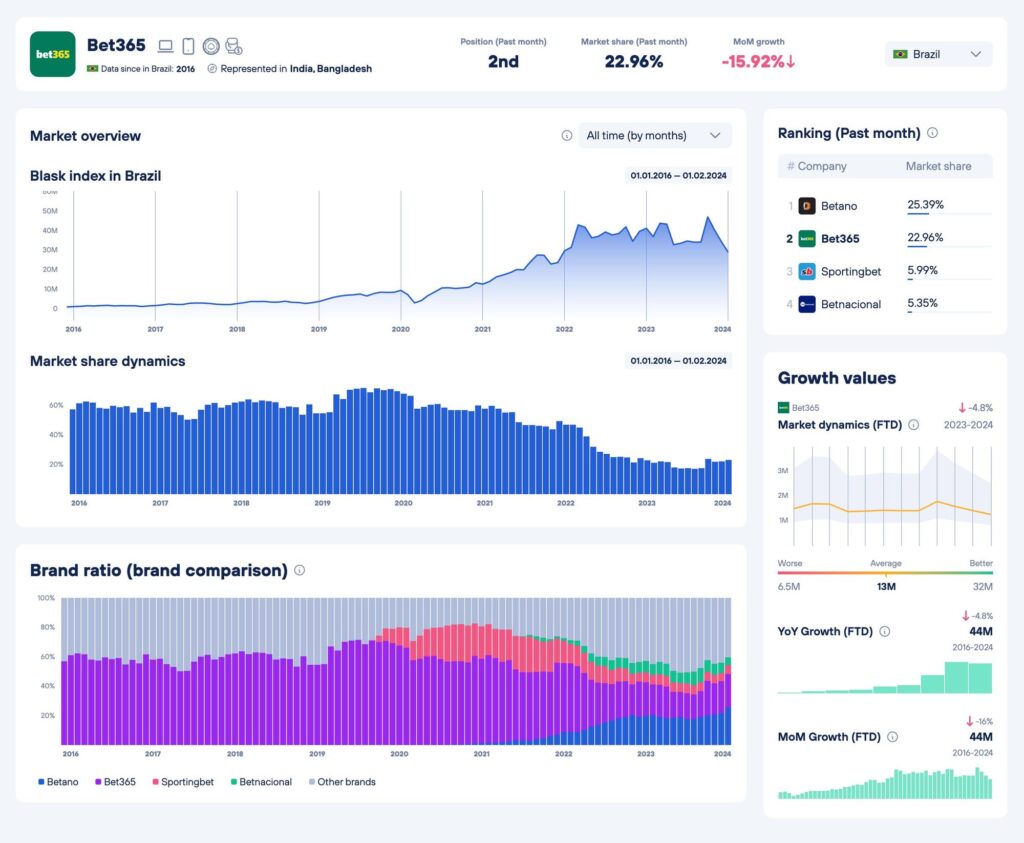The height and width of the screenshot is (843, 1024).
Task: Click the Bet365 logo in the ranking list
Action: [x=807, y=239]
